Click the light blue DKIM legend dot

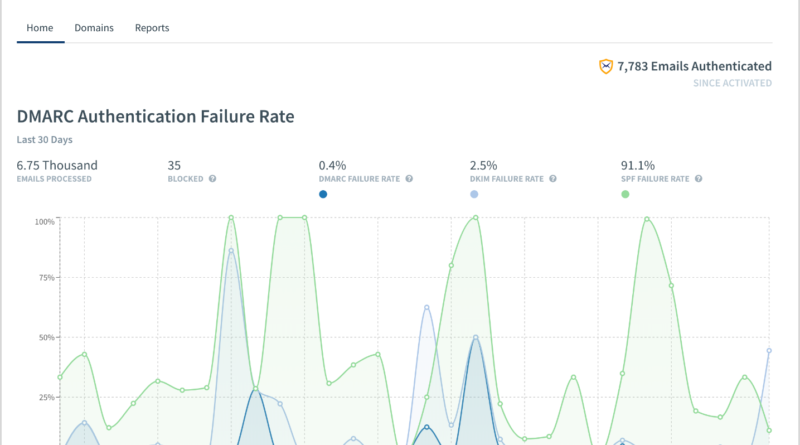click(474, 194)
